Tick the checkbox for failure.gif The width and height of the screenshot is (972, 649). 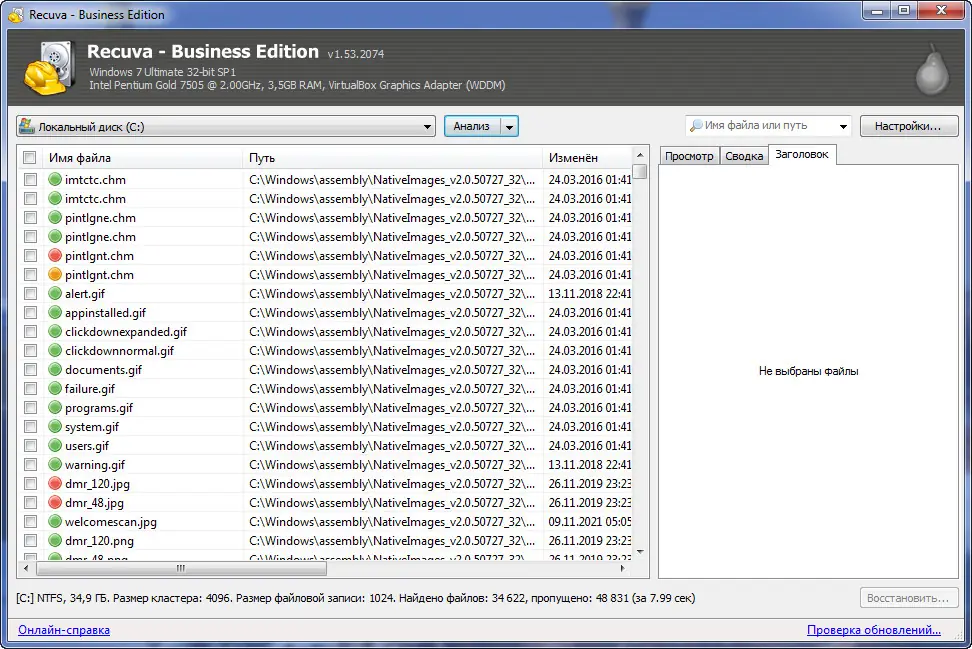click(x=30, y=388)
